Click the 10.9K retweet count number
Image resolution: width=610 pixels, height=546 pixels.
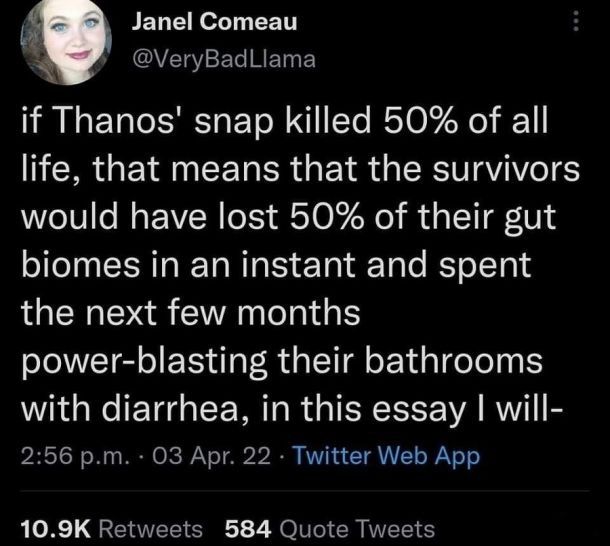[x=55, y=529]
